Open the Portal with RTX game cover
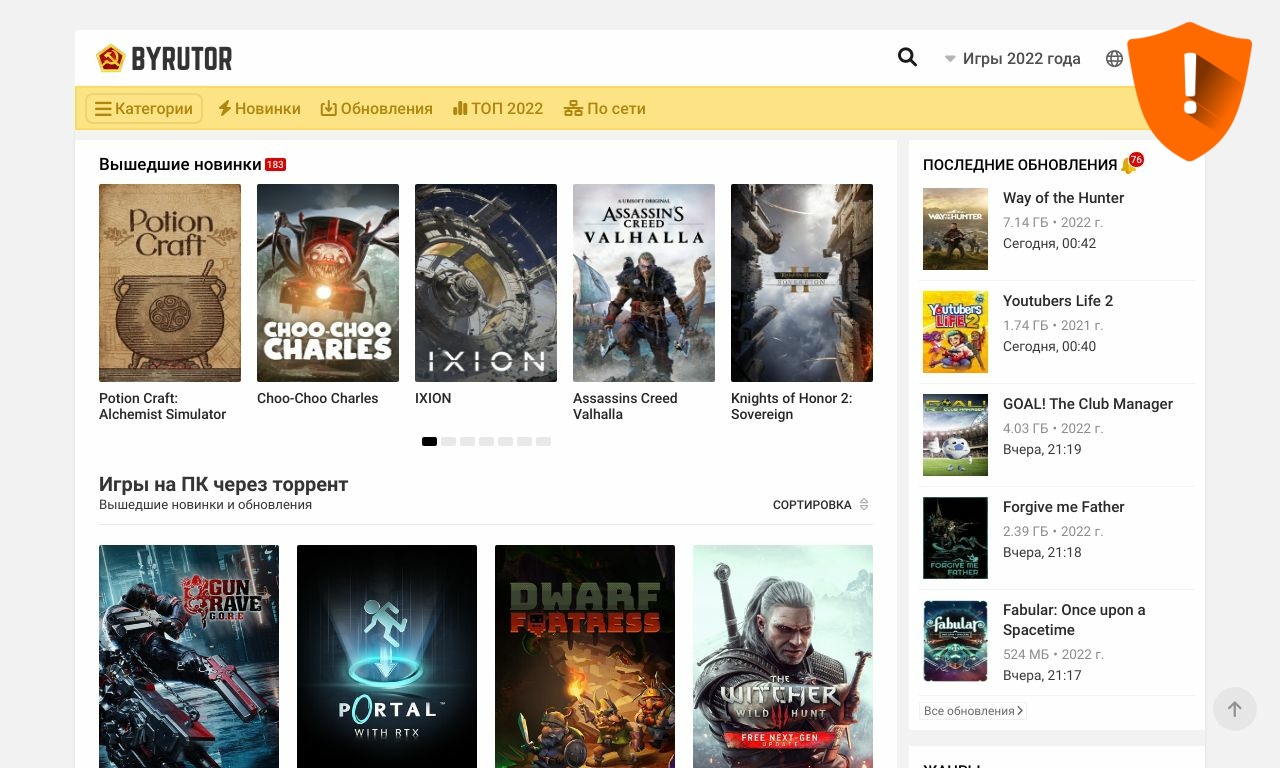The image size is (1280, 768). coord(387,655)
